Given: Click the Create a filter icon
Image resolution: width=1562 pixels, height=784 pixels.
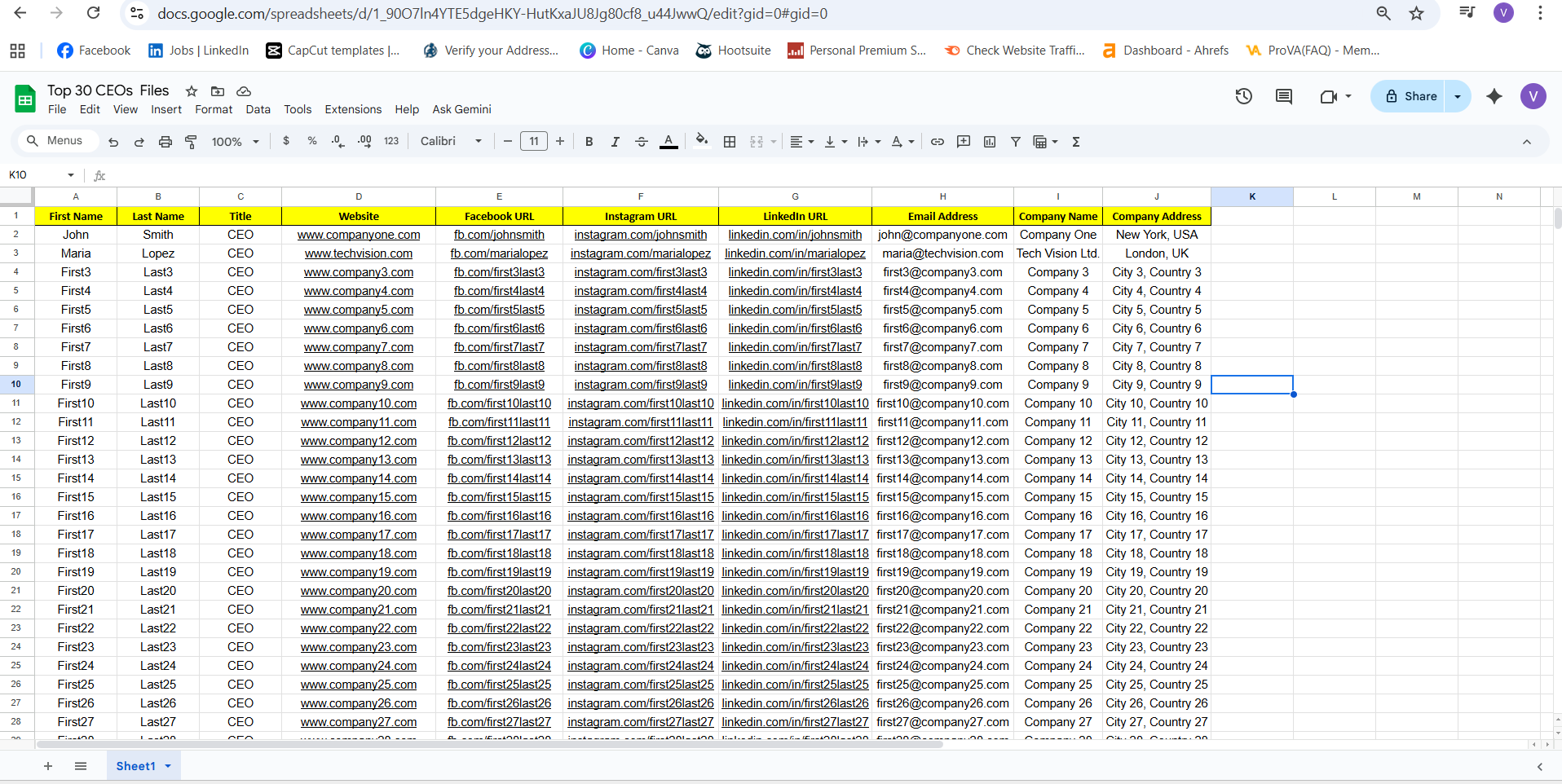Looking at the screenshot, I should 1016,142.
